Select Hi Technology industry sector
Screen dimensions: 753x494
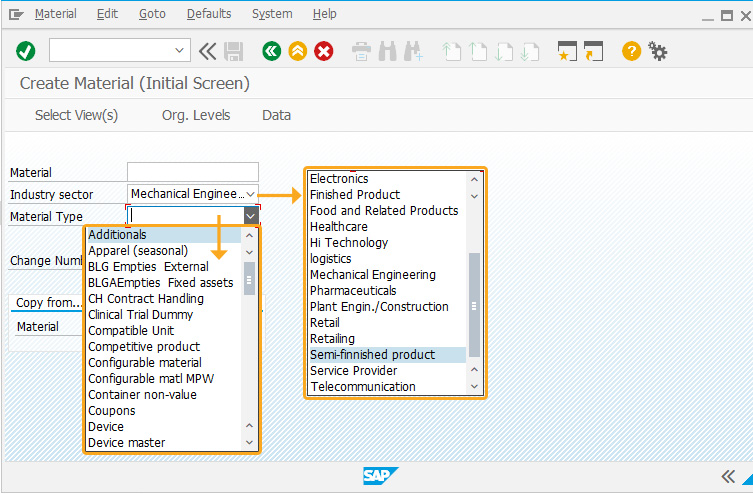[x=387, y=242]
